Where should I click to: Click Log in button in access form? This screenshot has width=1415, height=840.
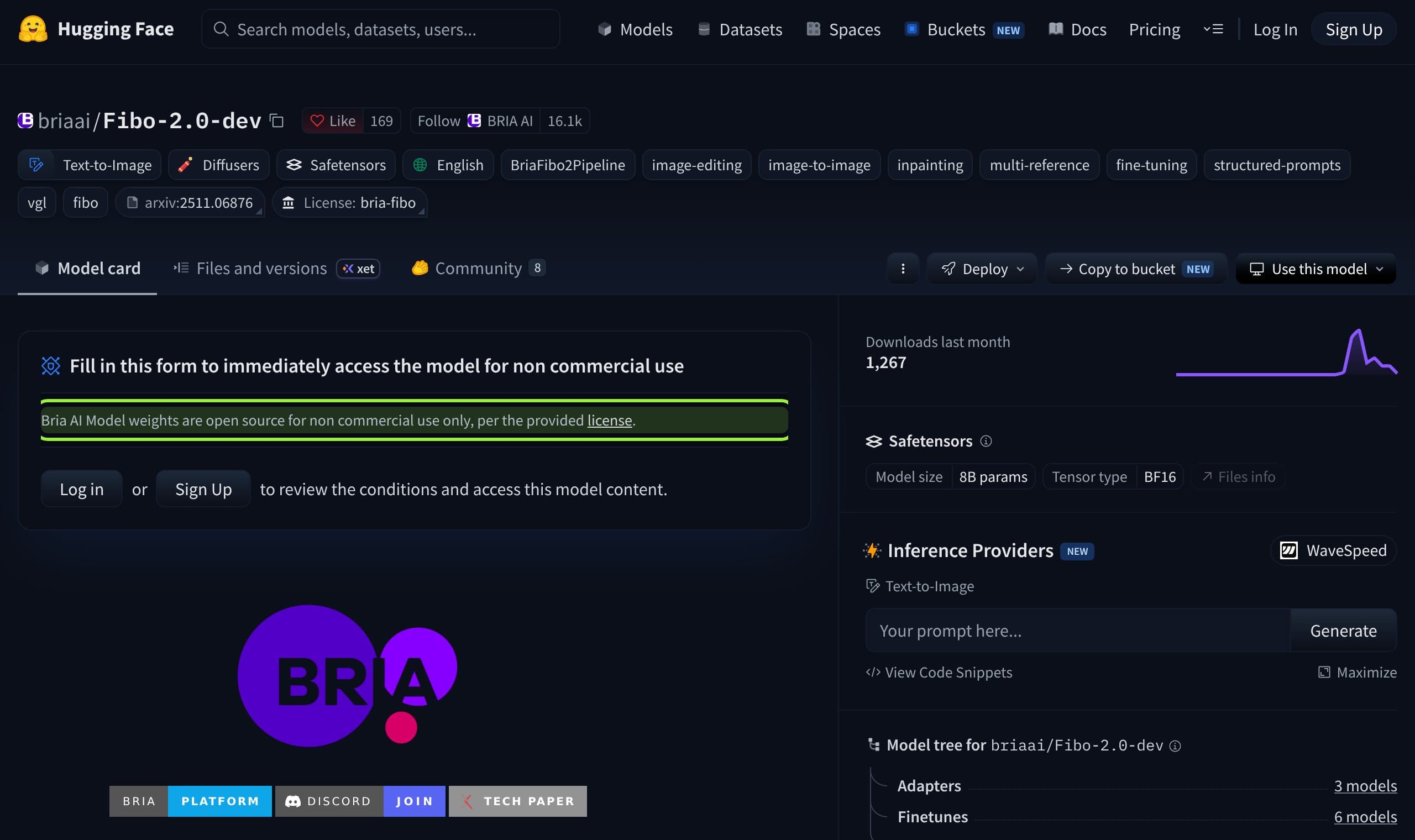click(81, 489)
